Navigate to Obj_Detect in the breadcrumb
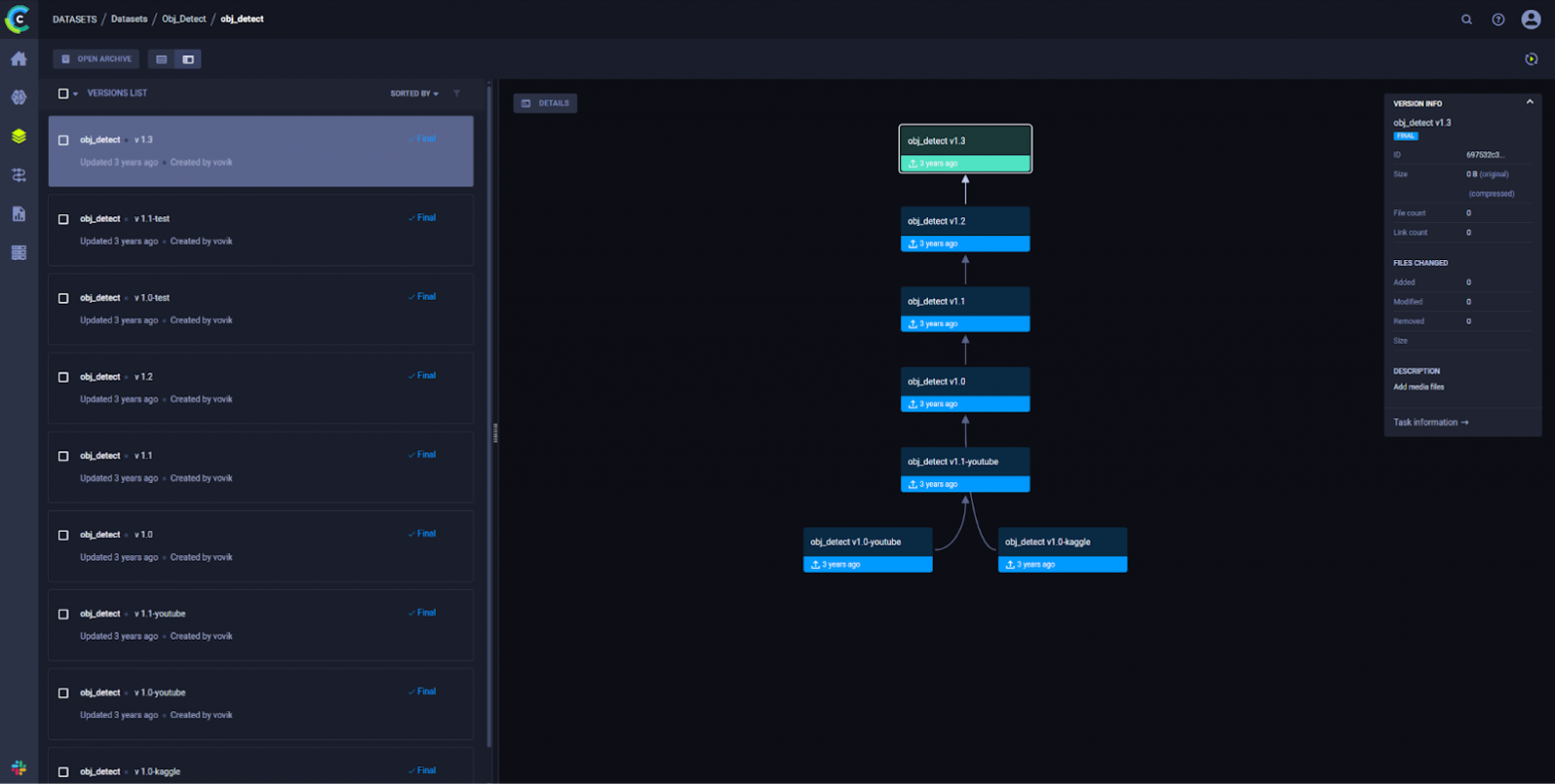 click(x=183, y=19)
